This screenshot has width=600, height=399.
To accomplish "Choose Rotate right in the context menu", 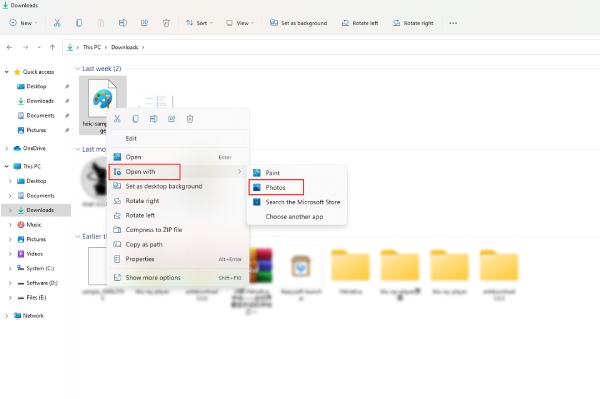I will click(x=178, y=201).
